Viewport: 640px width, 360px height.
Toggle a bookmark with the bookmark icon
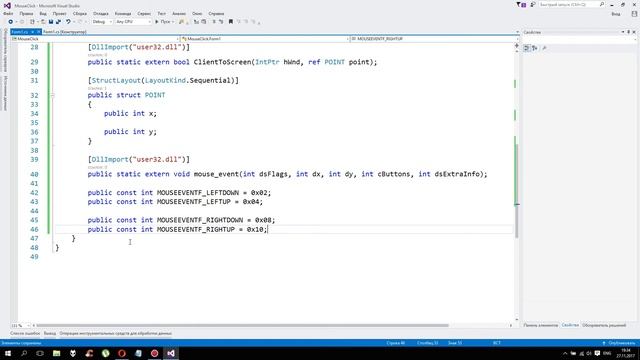[231, 22]
